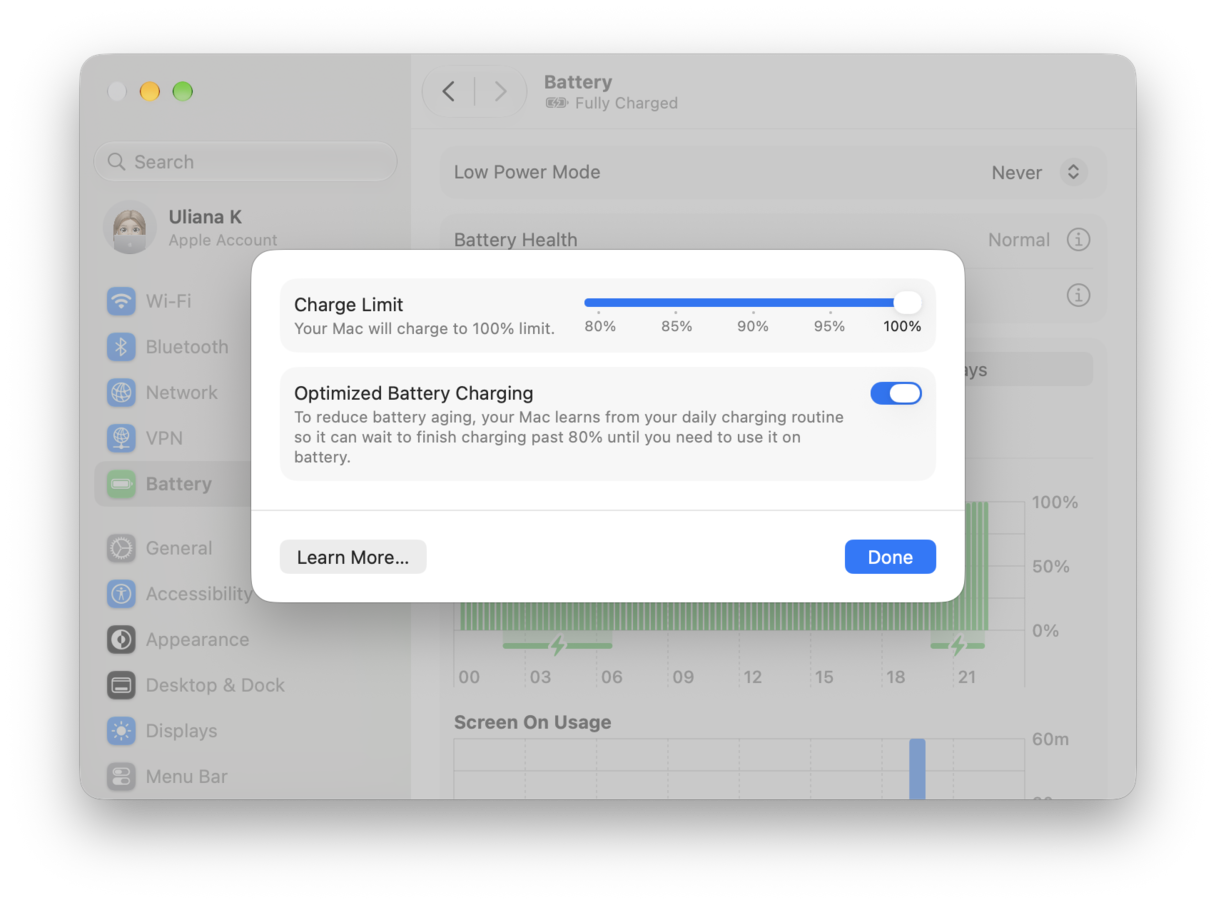
Task: Set Charge Limit slider to 80% tick
Action: click(x=599, y=312)
